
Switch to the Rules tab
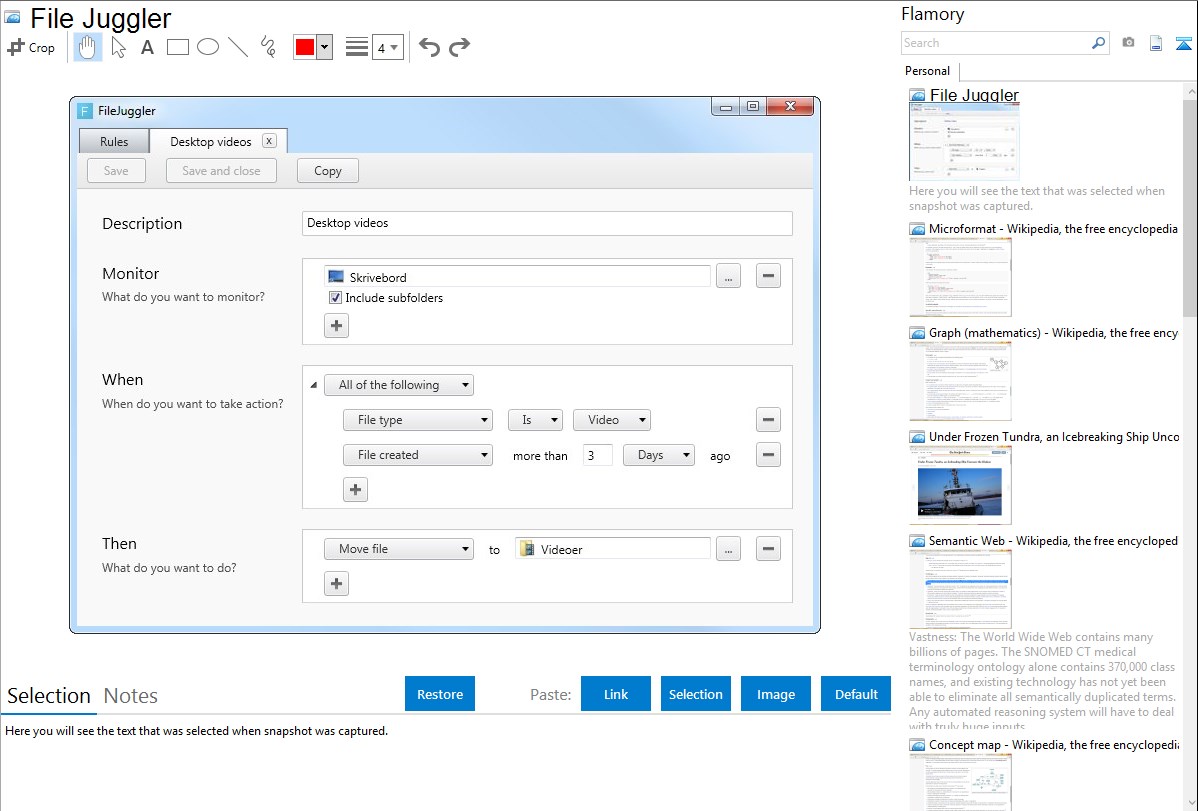114,142
